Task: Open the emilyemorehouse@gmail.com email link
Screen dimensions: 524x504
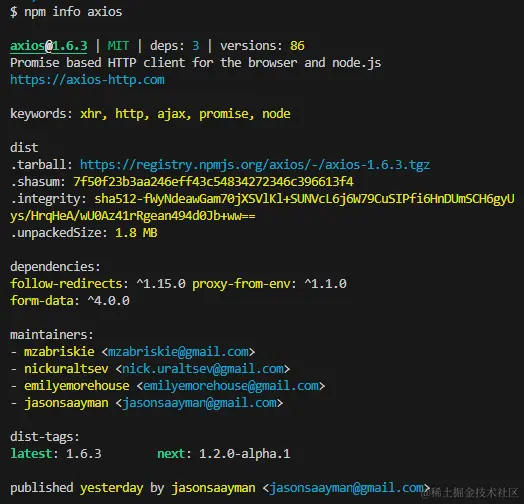Action: (231, 386)
